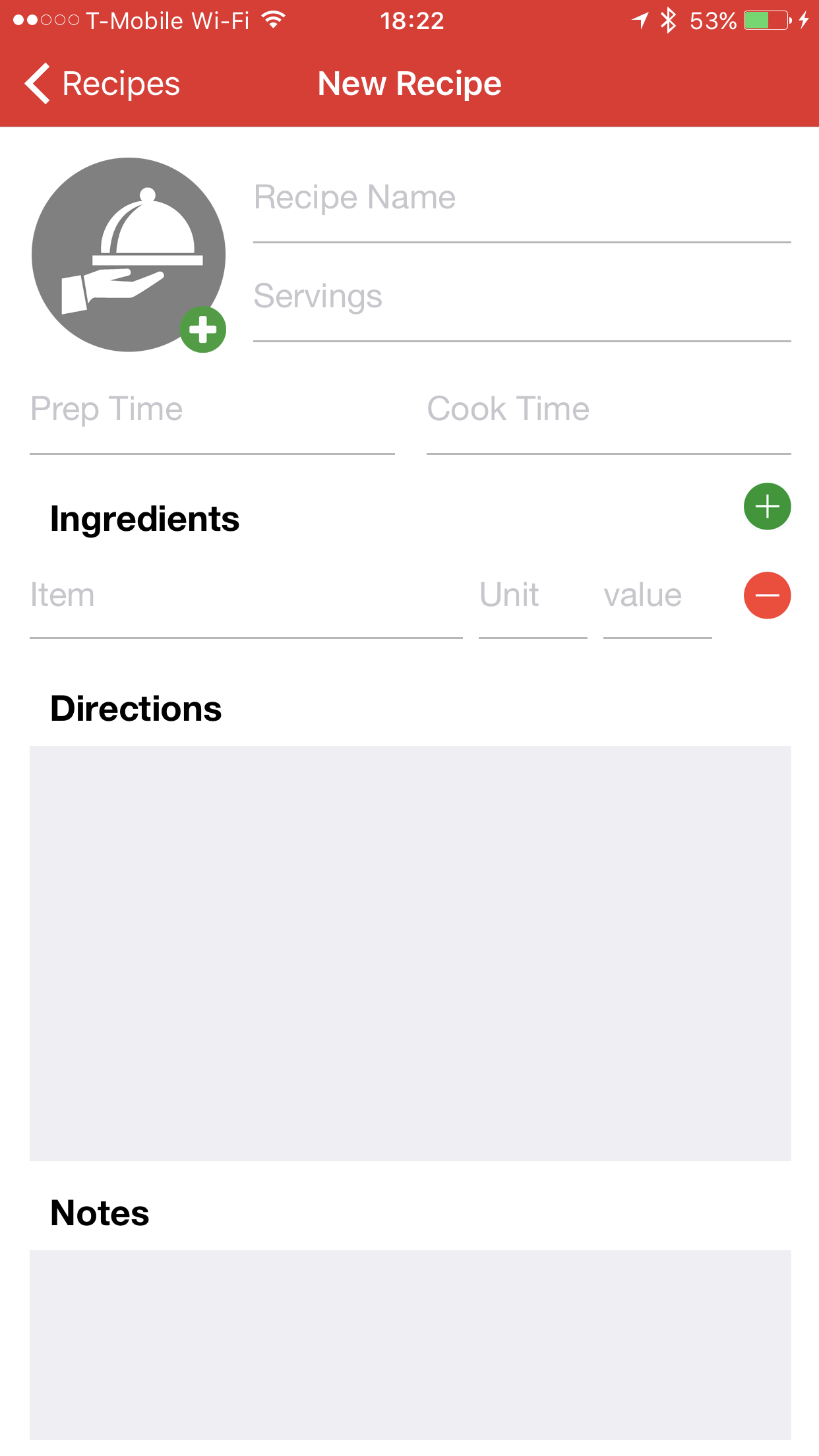Tap the Notes text area

409,1345
